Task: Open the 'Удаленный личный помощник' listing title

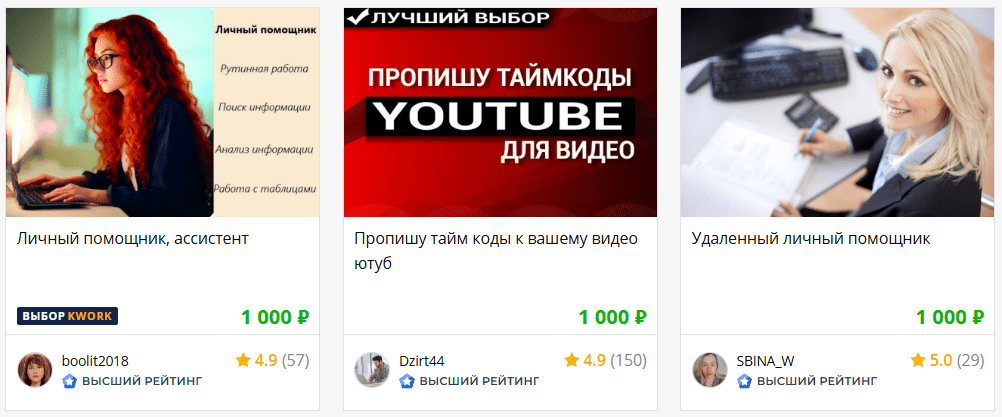Action: point(811,239)
